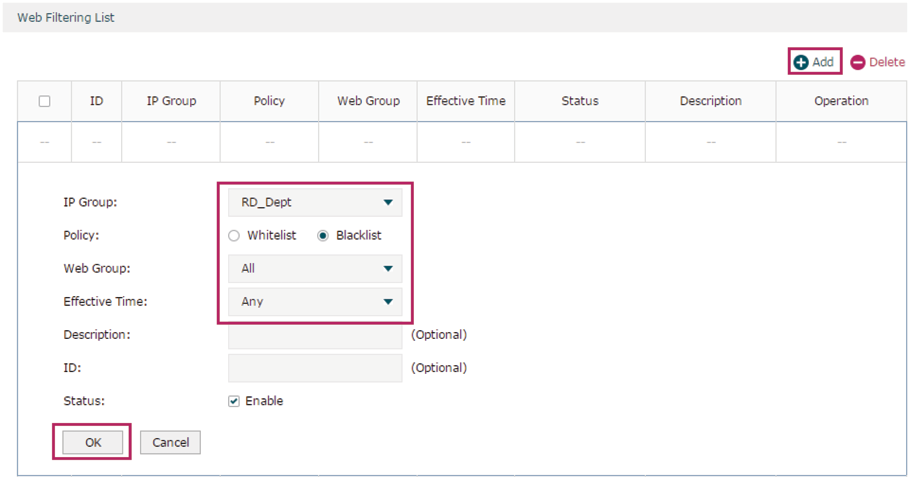Open the RD_Dept IP Group dropdown

click(x=315, y=202)
